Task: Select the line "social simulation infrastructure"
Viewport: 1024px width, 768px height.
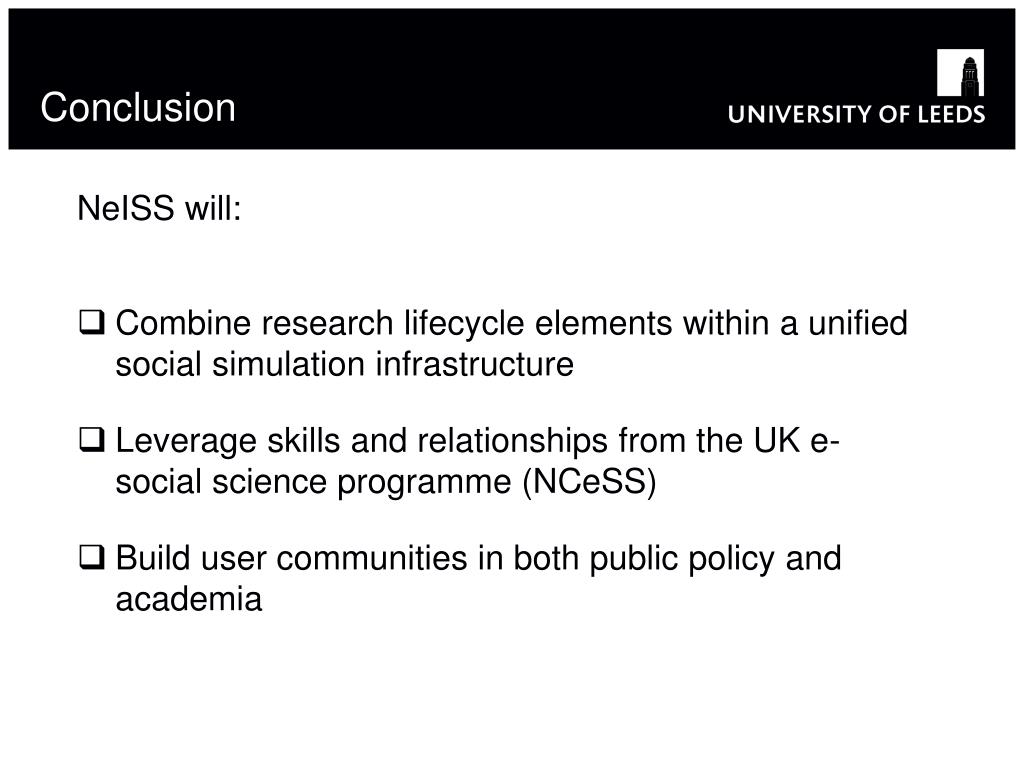Action: click(x=345, y=364)
